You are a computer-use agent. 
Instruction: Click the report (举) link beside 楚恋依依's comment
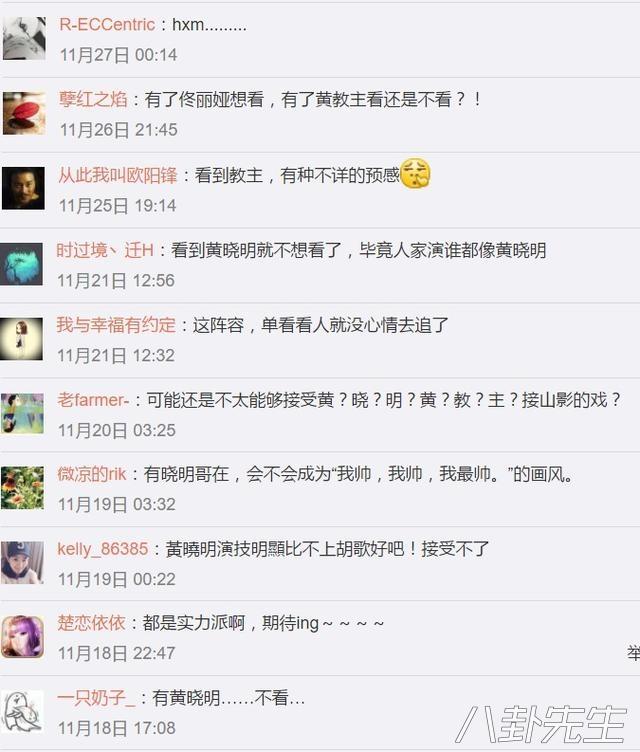point(634,653)
